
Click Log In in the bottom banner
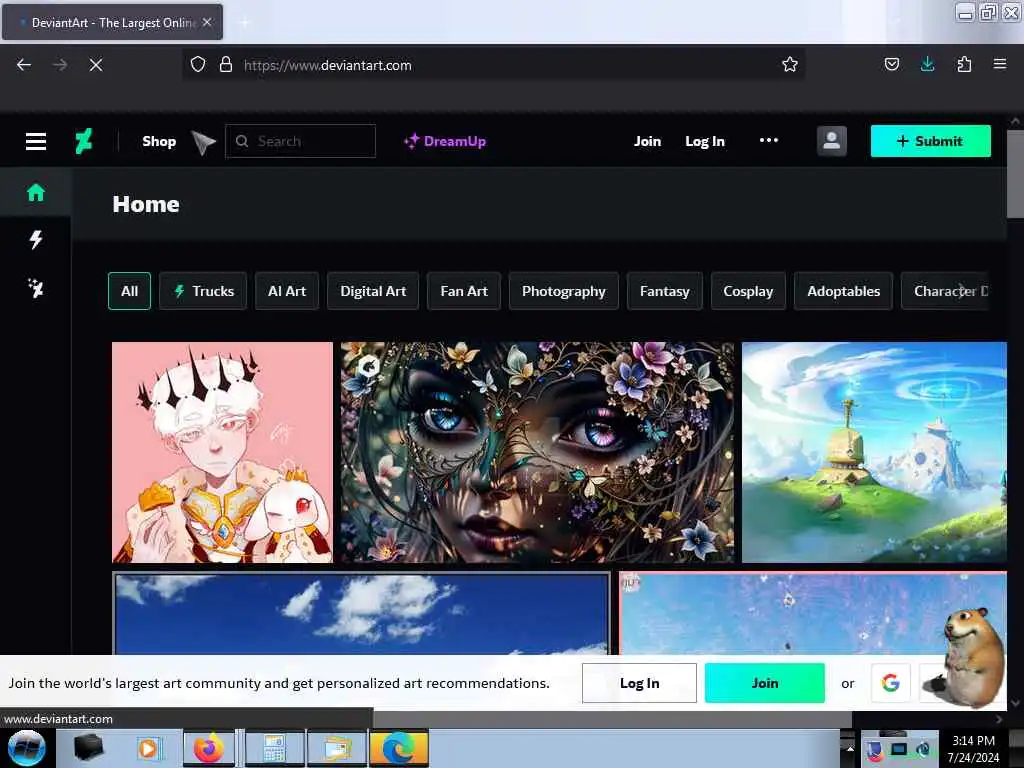(x=639, y=683)
